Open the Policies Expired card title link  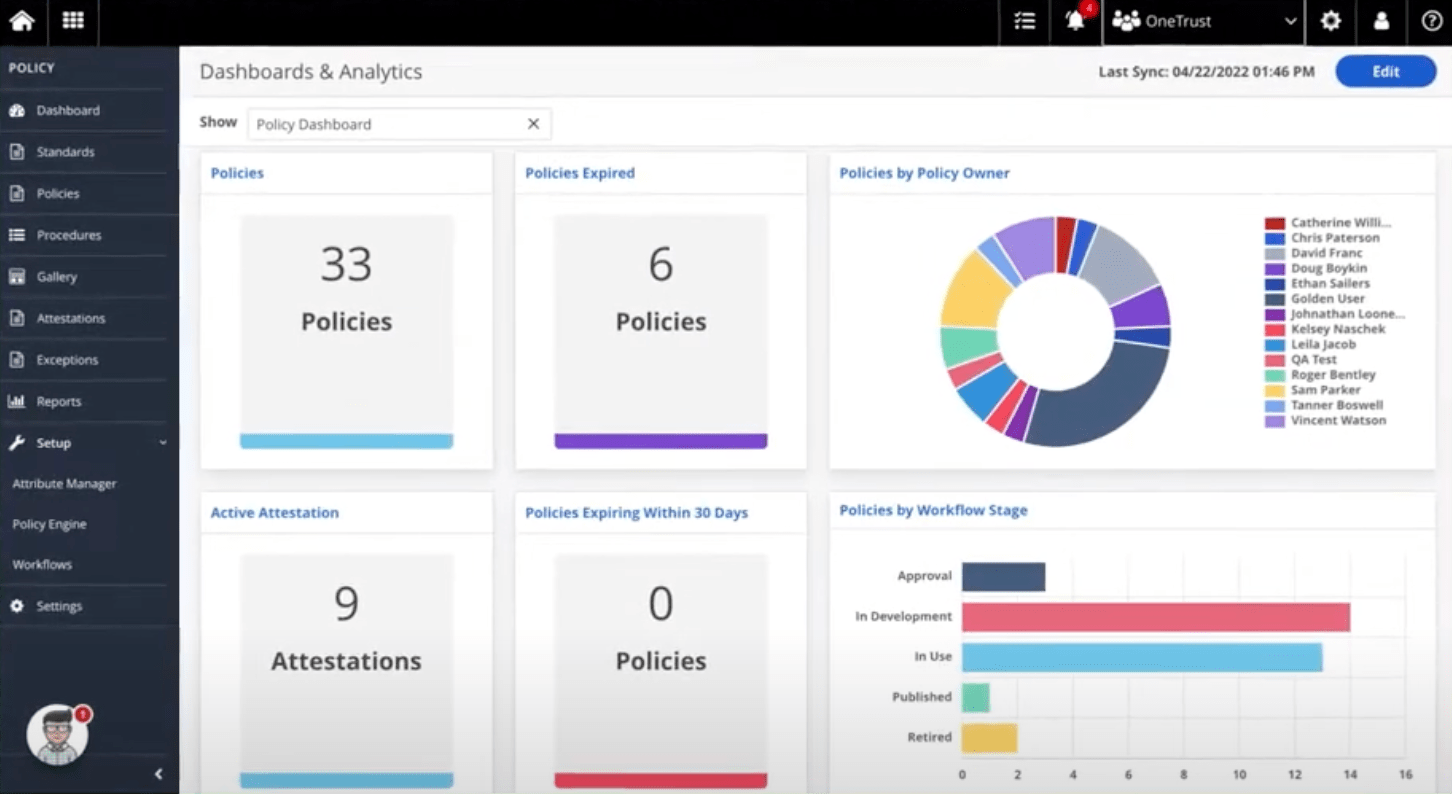[x=580, y=173]
